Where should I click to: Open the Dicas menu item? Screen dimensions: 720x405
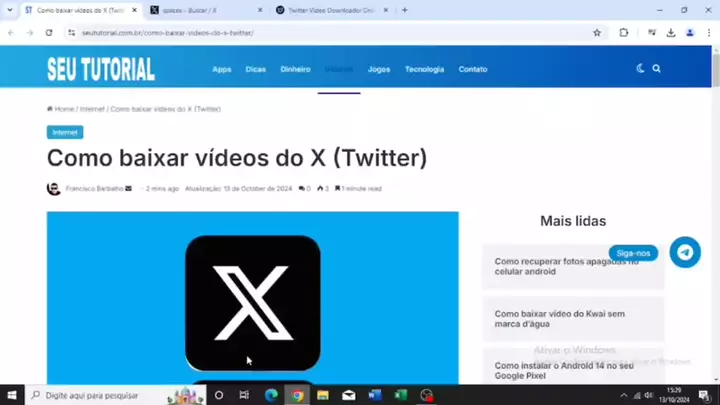(256, 69)
